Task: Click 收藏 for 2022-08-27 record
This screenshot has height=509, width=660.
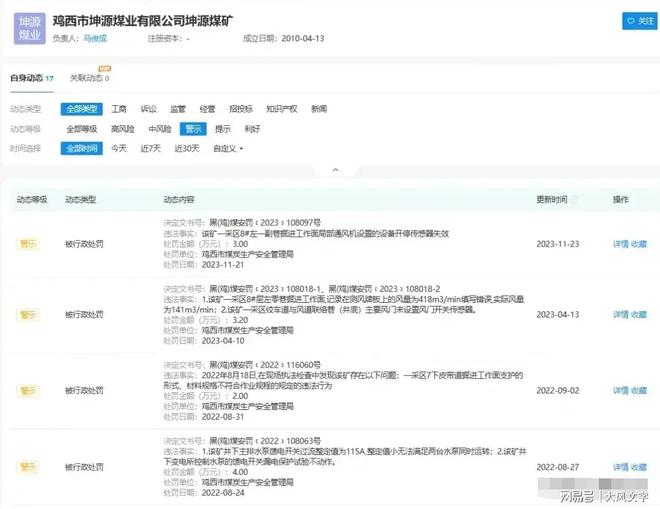Action: [x=639, y=467]
